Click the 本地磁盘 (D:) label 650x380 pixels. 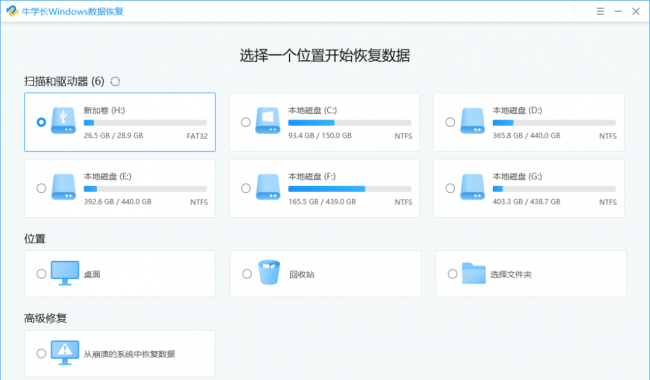[x=517, y=110]
